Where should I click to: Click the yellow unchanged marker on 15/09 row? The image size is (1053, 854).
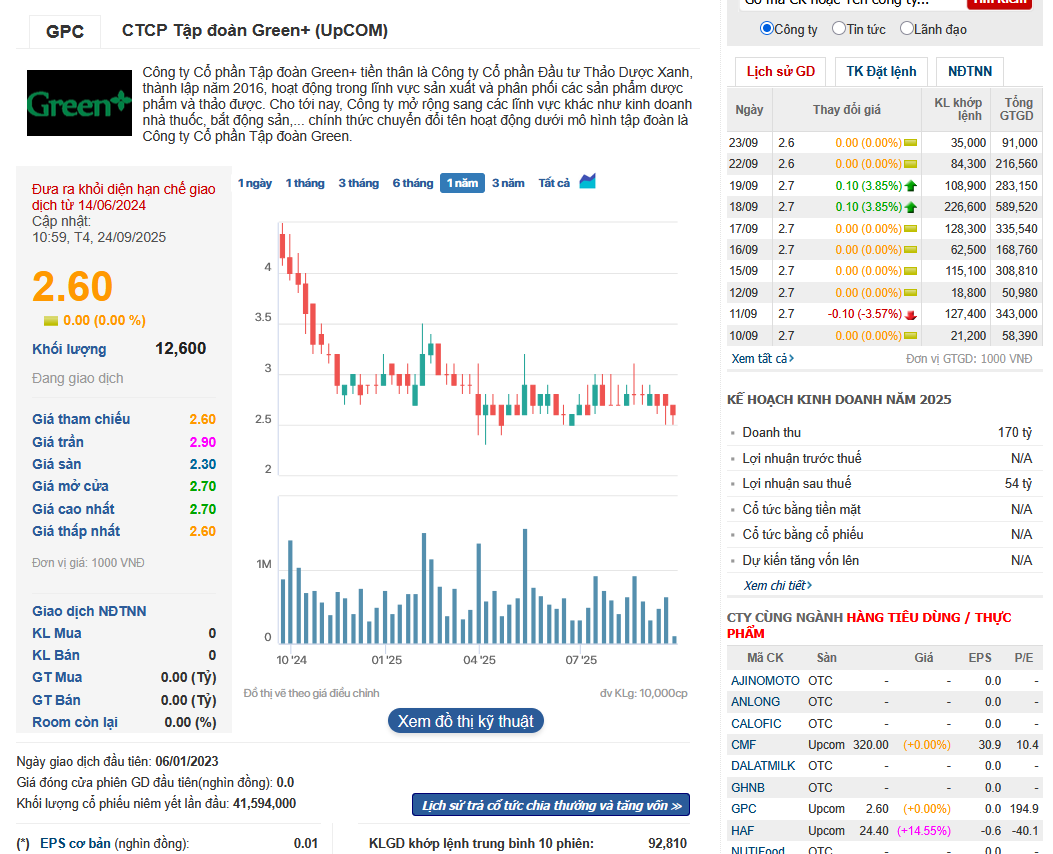click(x=911, y=271)
